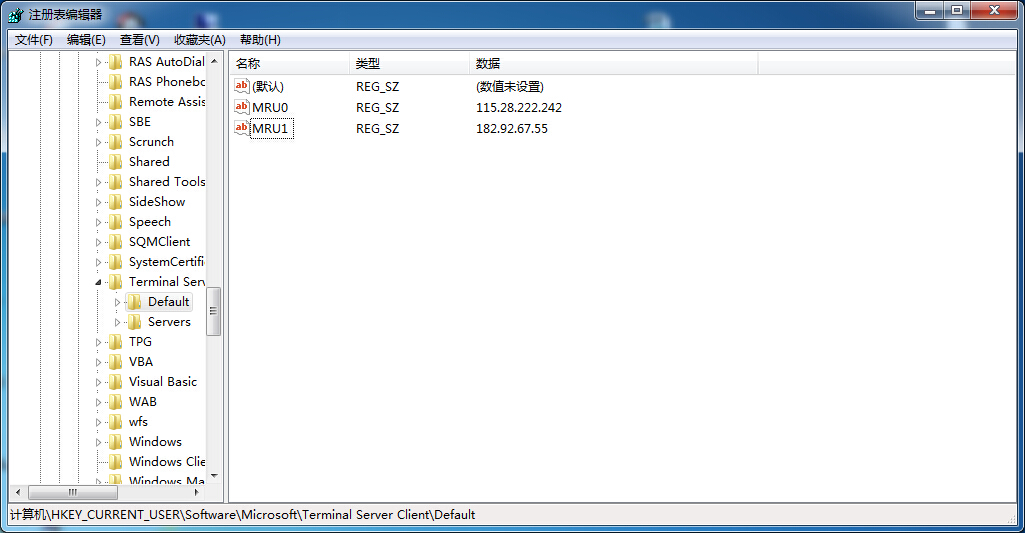Select the (默认) value name
The image size is (1025, 533).
(268, 86)
